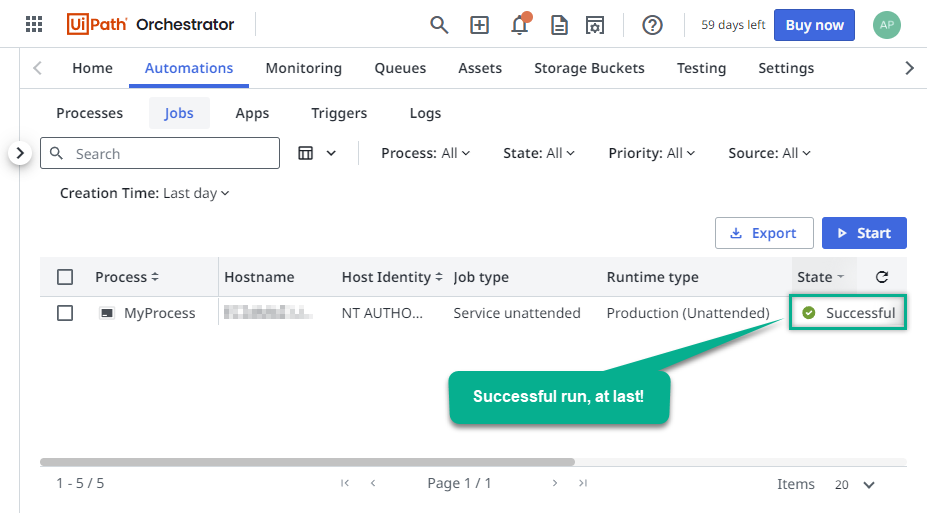This screenshot has height=513, width=927.
Task: Click the Hostname column header
Action: [259, 277]
